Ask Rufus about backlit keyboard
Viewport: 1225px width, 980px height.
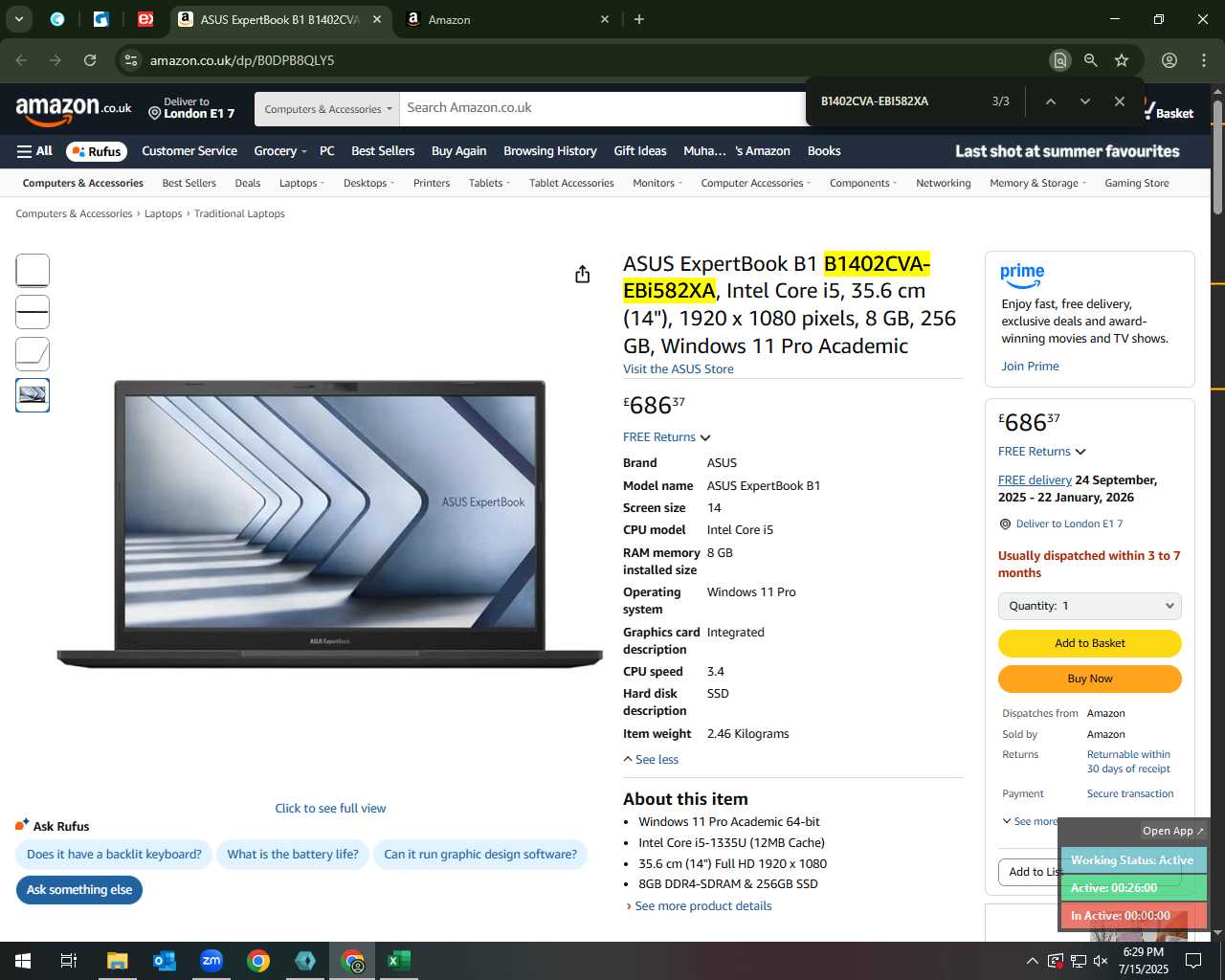tap(114, 855)
